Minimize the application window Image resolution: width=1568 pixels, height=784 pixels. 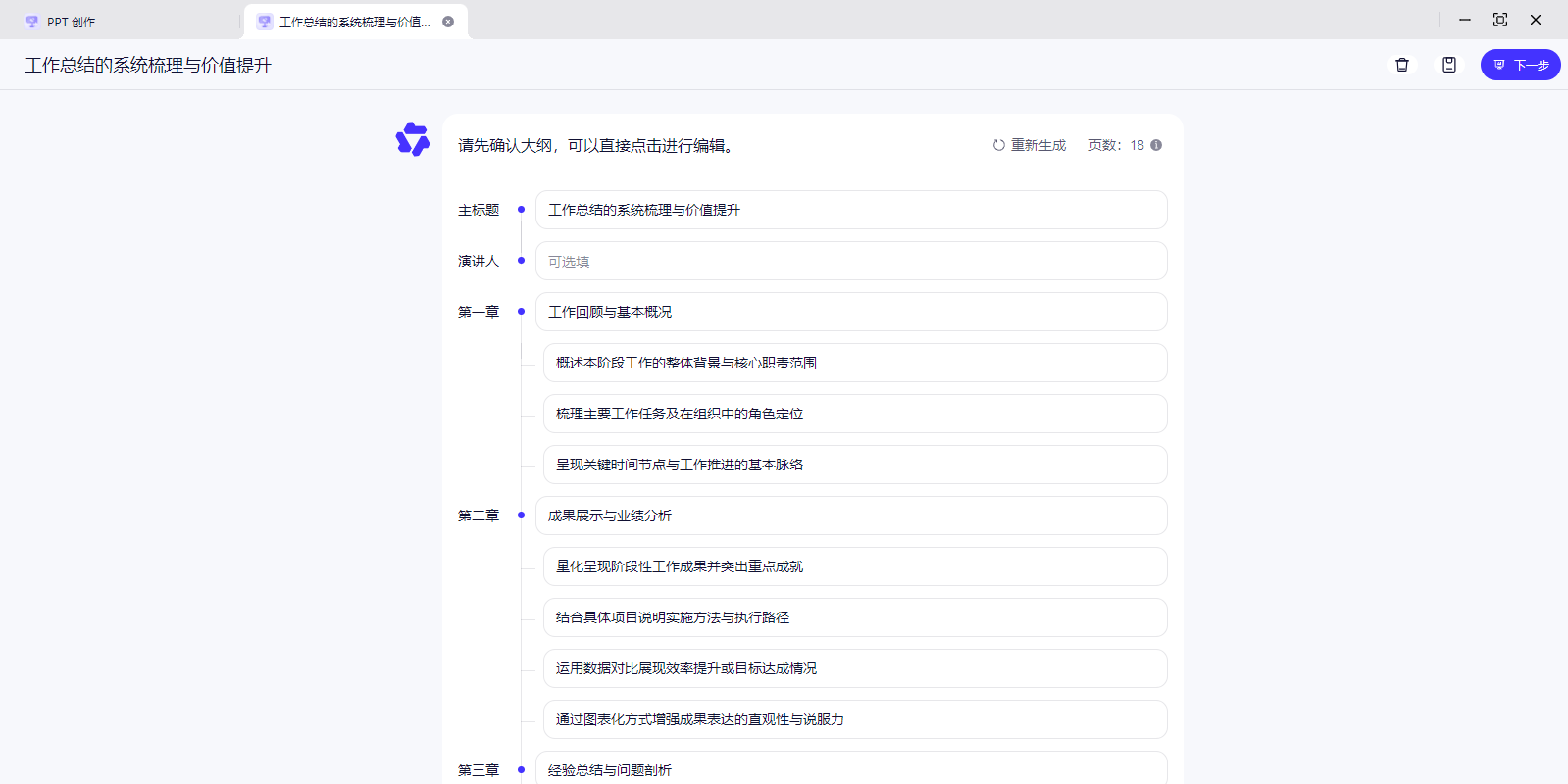[1465, 20]
